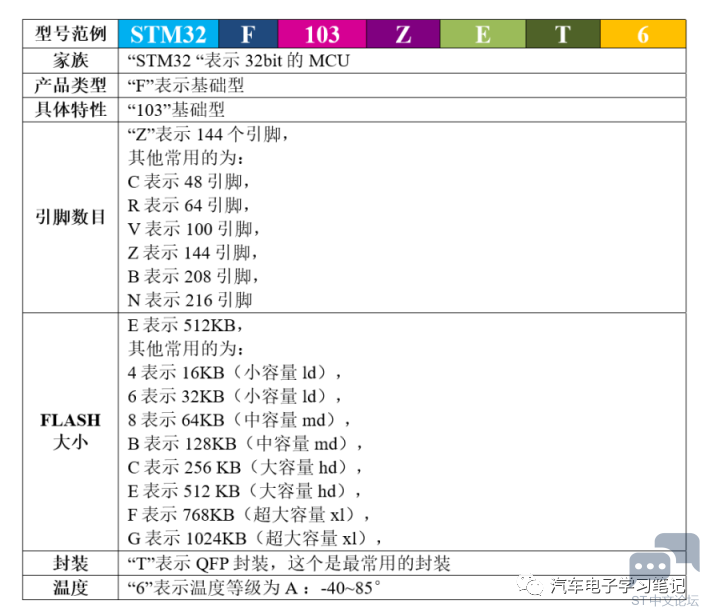Click the text “103”基础型
Screen dimensions: 708x616
click(176, 109)
